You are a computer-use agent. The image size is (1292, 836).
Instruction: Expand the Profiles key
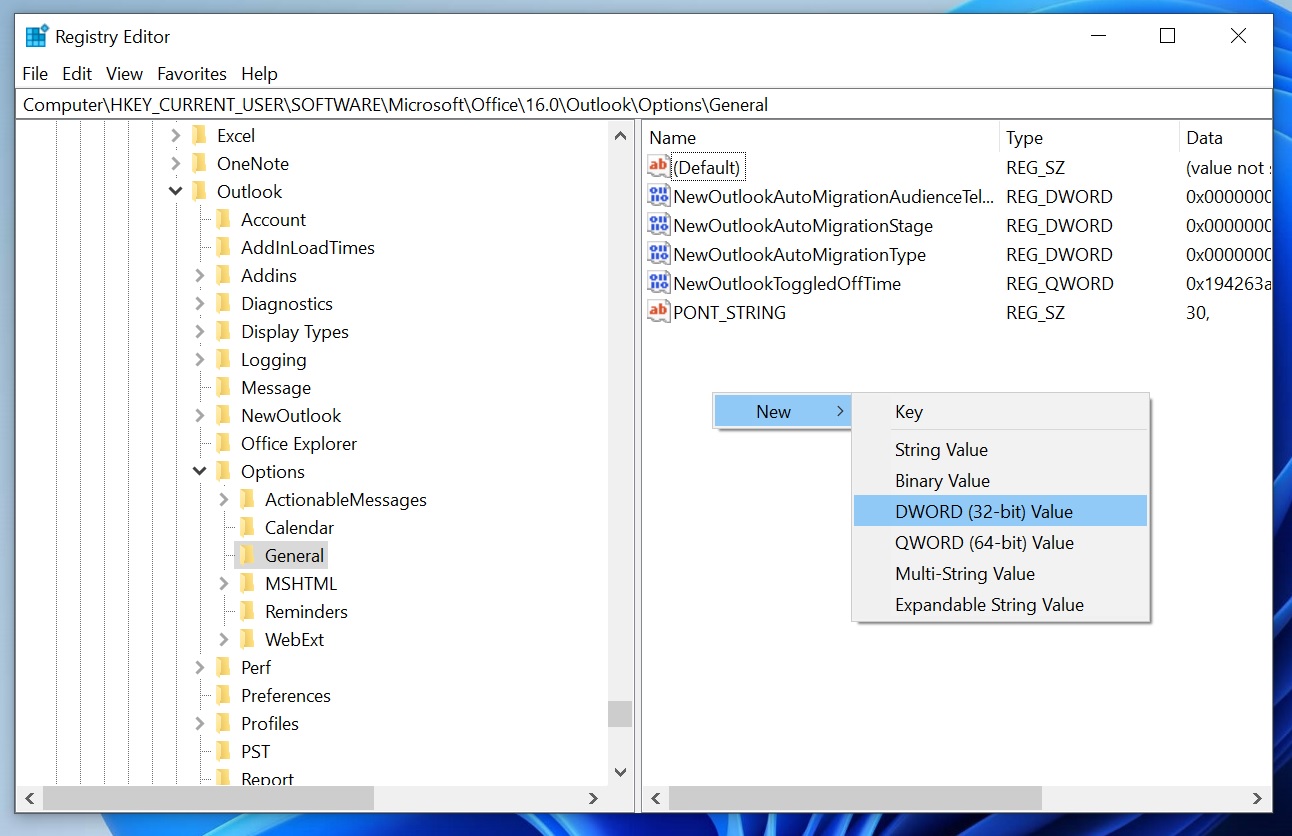coord(200,724)
